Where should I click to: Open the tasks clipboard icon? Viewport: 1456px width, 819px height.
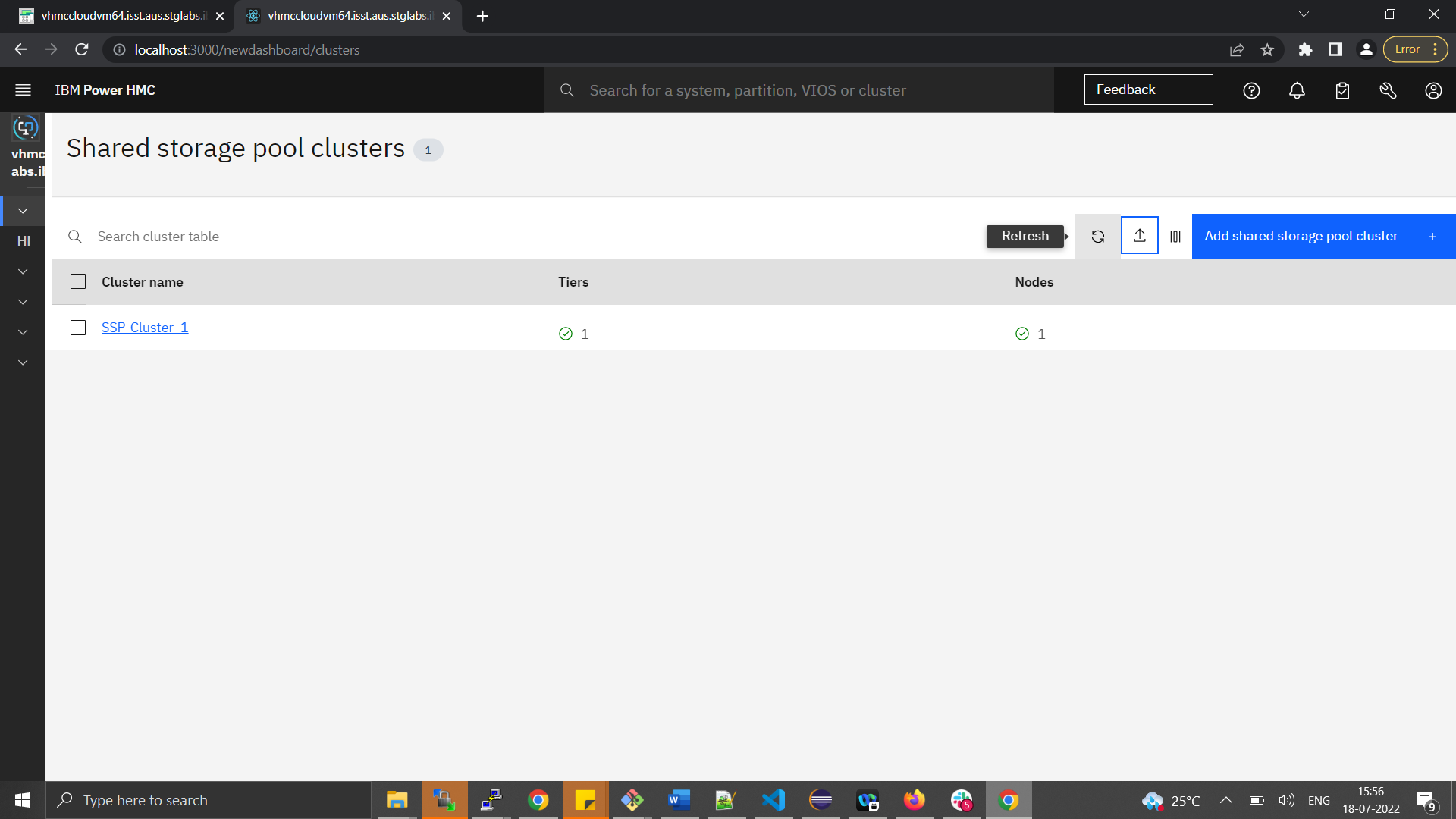coord(1342,90)
